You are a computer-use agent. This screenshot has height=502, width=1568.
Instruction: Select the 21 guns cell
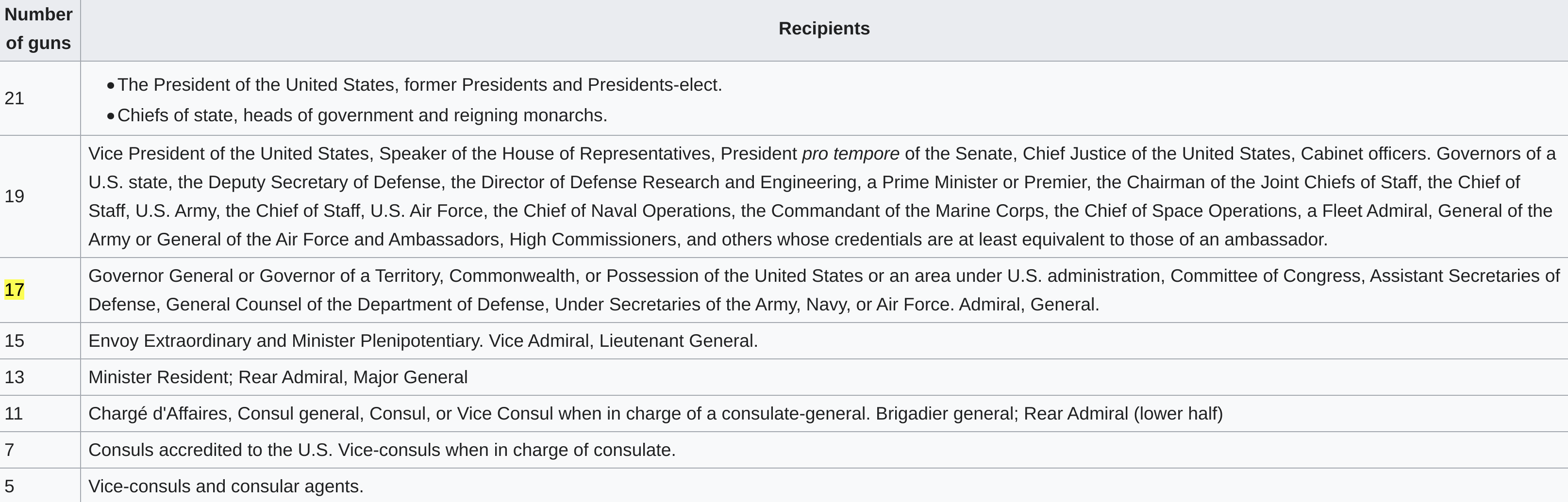click(40, 98)
